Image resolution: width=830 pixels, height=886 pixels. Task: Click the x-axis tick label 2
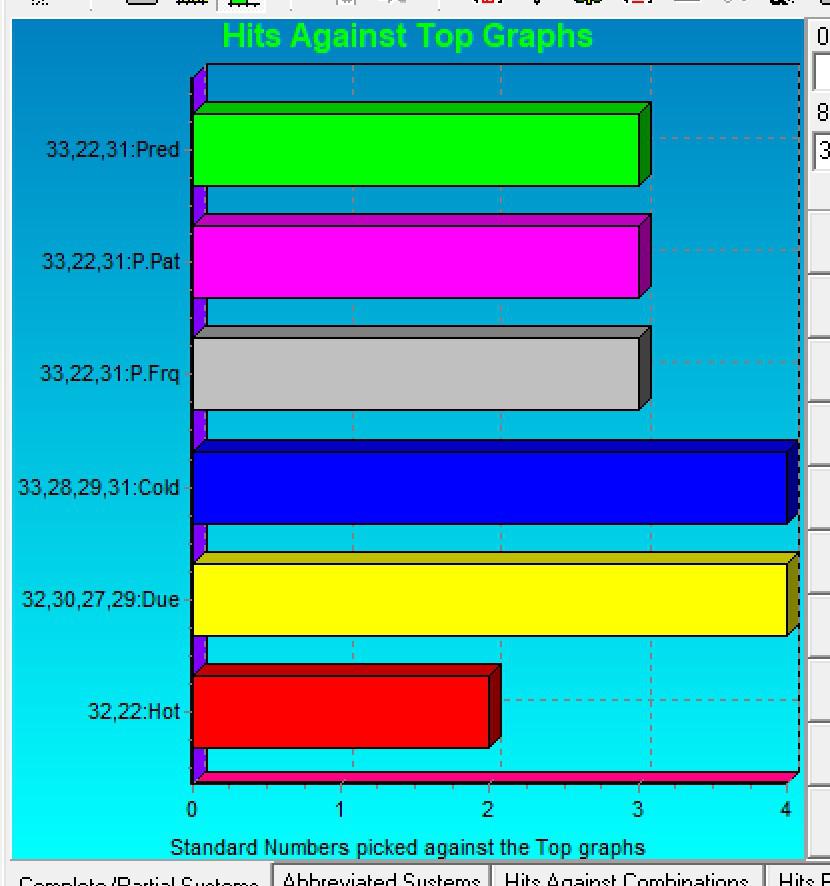point(488,809)
